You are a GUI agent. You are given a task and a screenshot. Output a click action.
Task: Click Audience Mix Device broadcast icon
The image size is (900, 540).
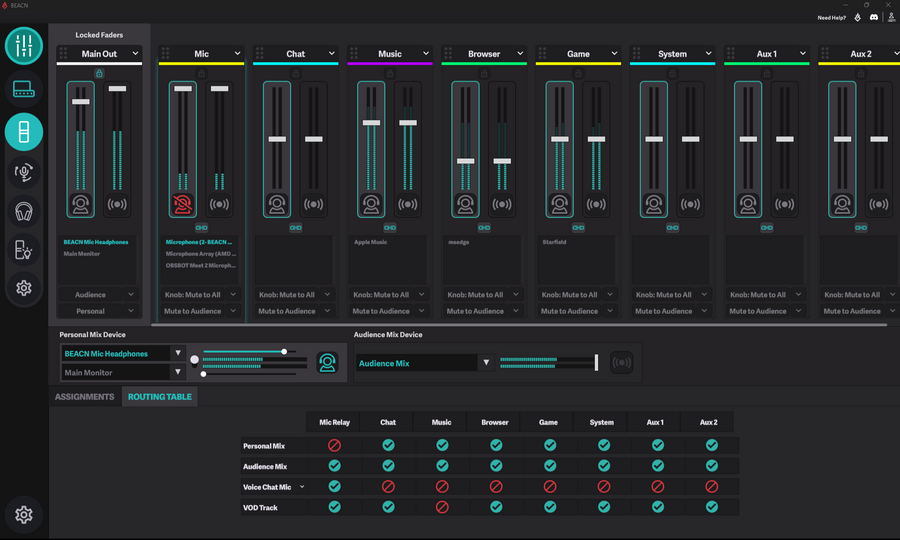pos(621,363)
